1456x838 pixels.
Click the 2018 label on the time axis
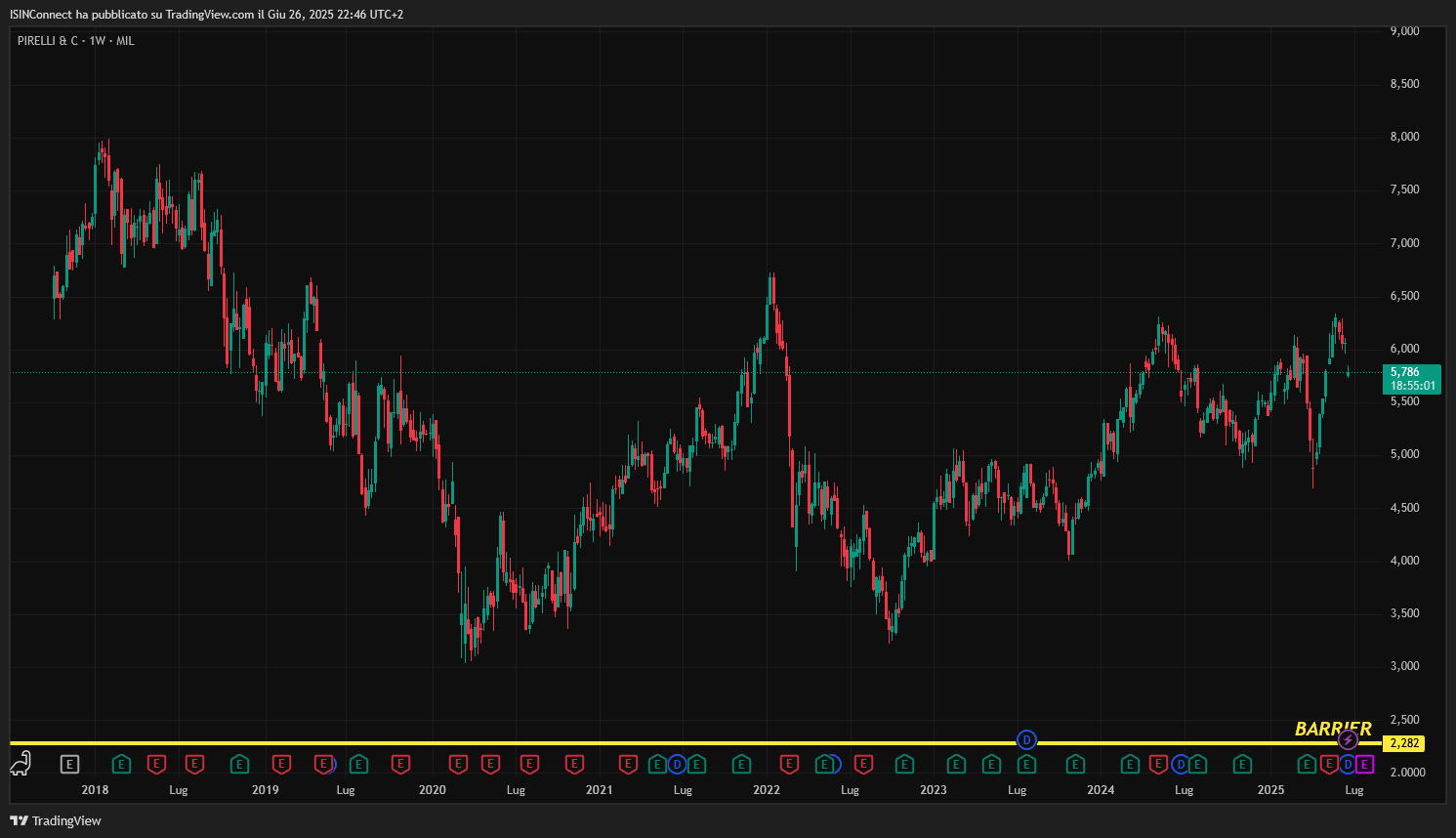coord(95,790)
